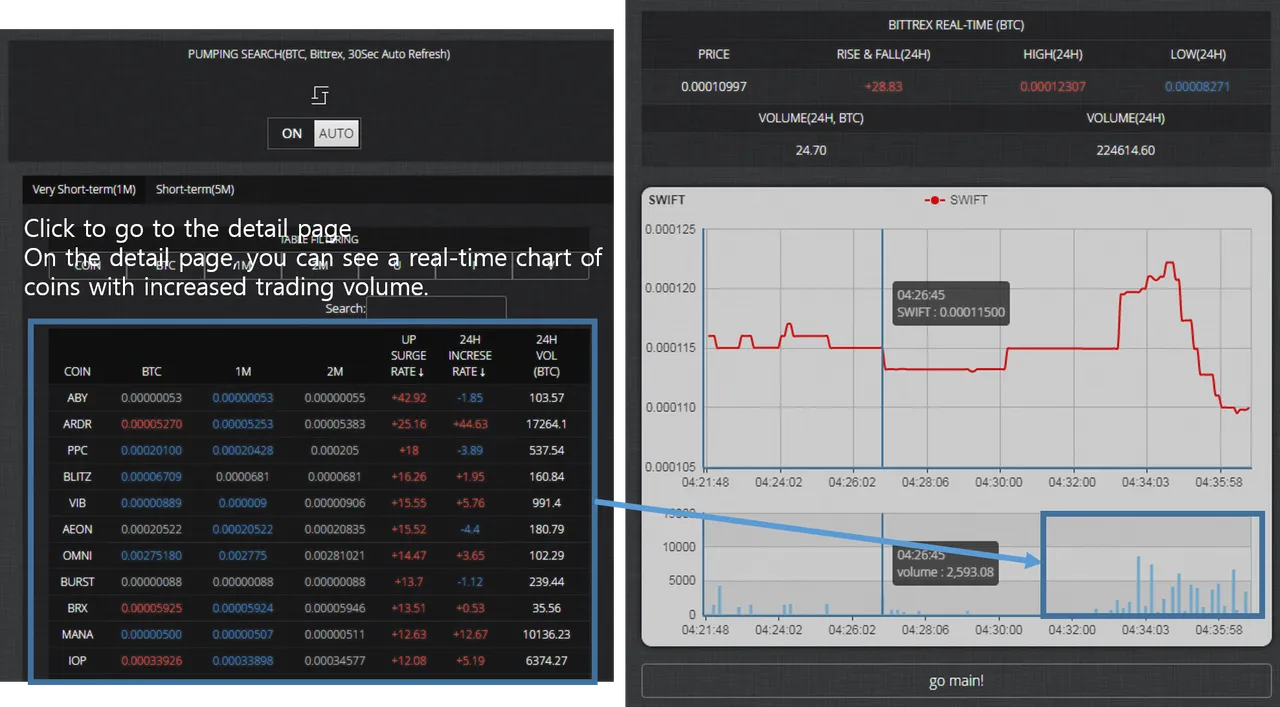The height and width of the screenshot is (707, 1280).
Task: Open IOP coin detail row
Action: 318,660
